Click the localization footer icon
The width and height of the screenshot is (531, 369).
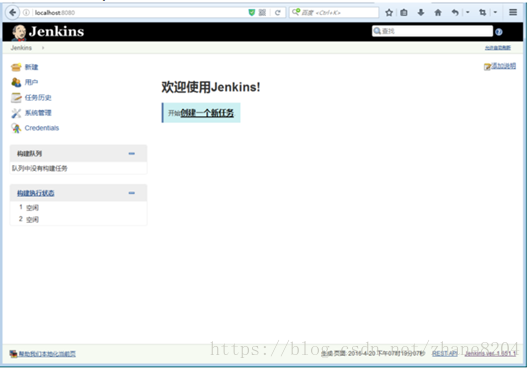(x=14, y=354)
